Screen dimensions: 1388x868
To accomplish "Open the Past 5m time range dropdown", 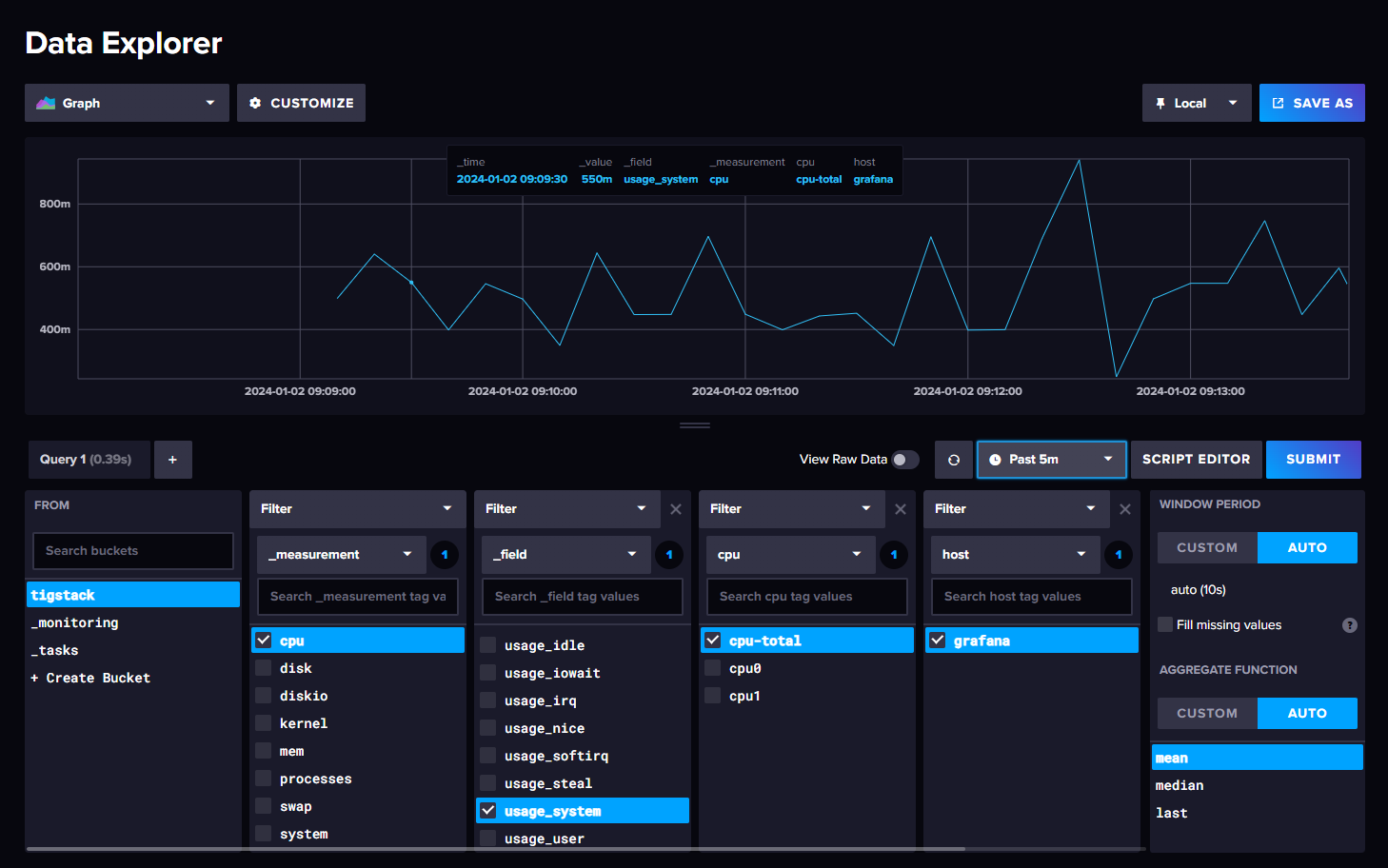I will point(1051,459).
